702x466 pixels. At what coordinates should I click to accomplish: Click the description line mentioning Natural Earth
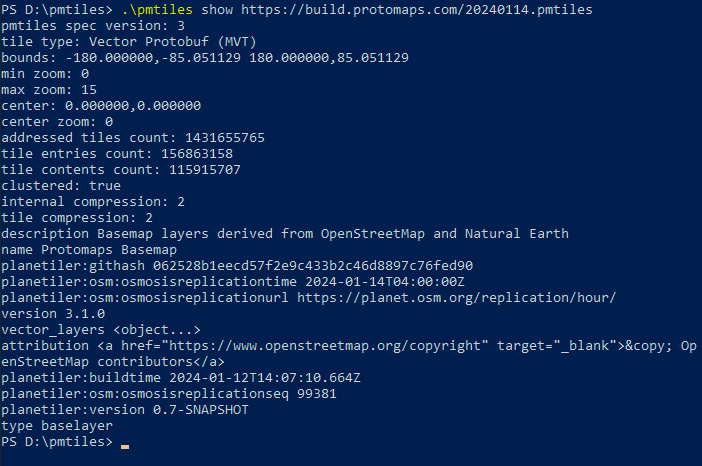coord(285,233)
